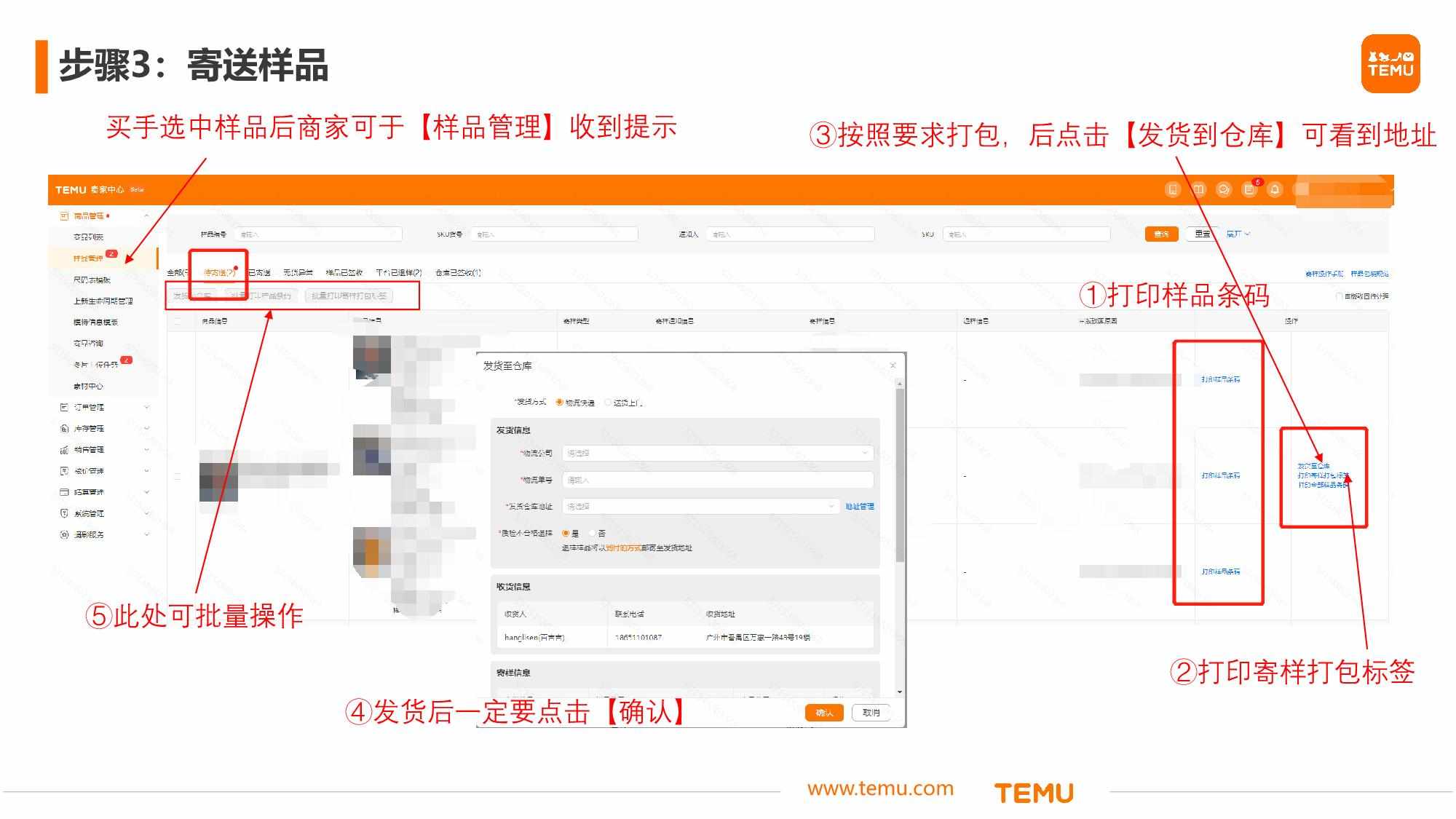Click the 系统管理 shield sidebar icon

pos(64,513)
